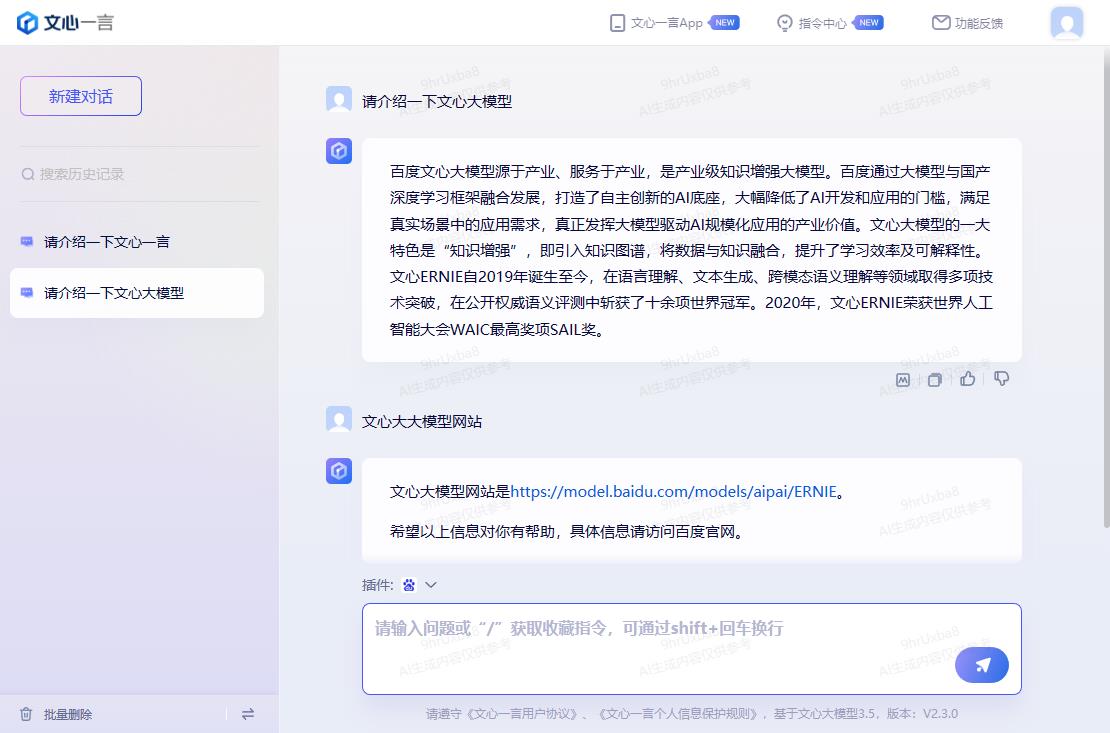
Task: Click search magnifier icon in sidebar
Action: pyautogui.click(x=28, y=174)
